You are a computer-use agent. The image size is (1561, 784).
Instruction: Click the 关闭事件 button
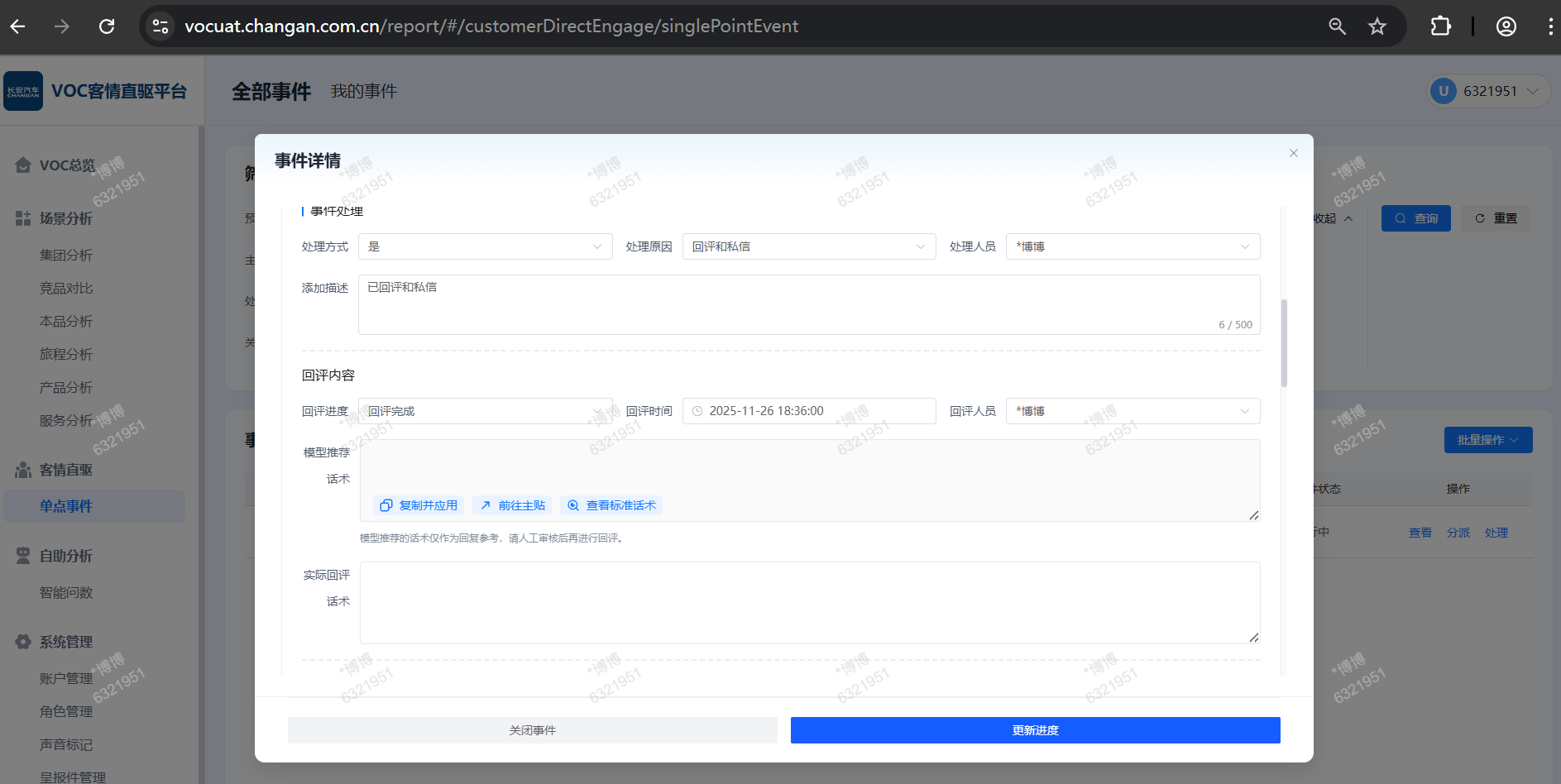pos(532,730)
